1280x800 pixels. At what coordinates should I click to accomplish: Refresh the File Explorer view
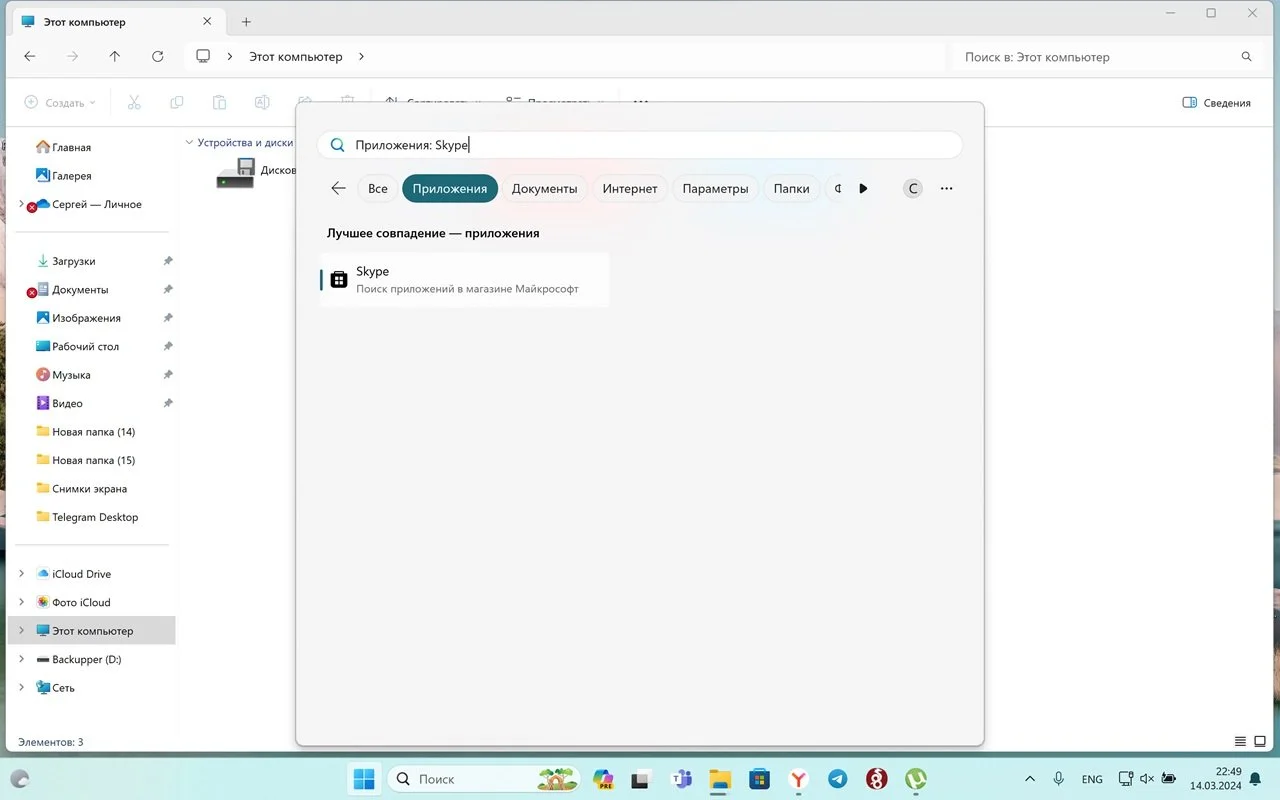[158, 57]
